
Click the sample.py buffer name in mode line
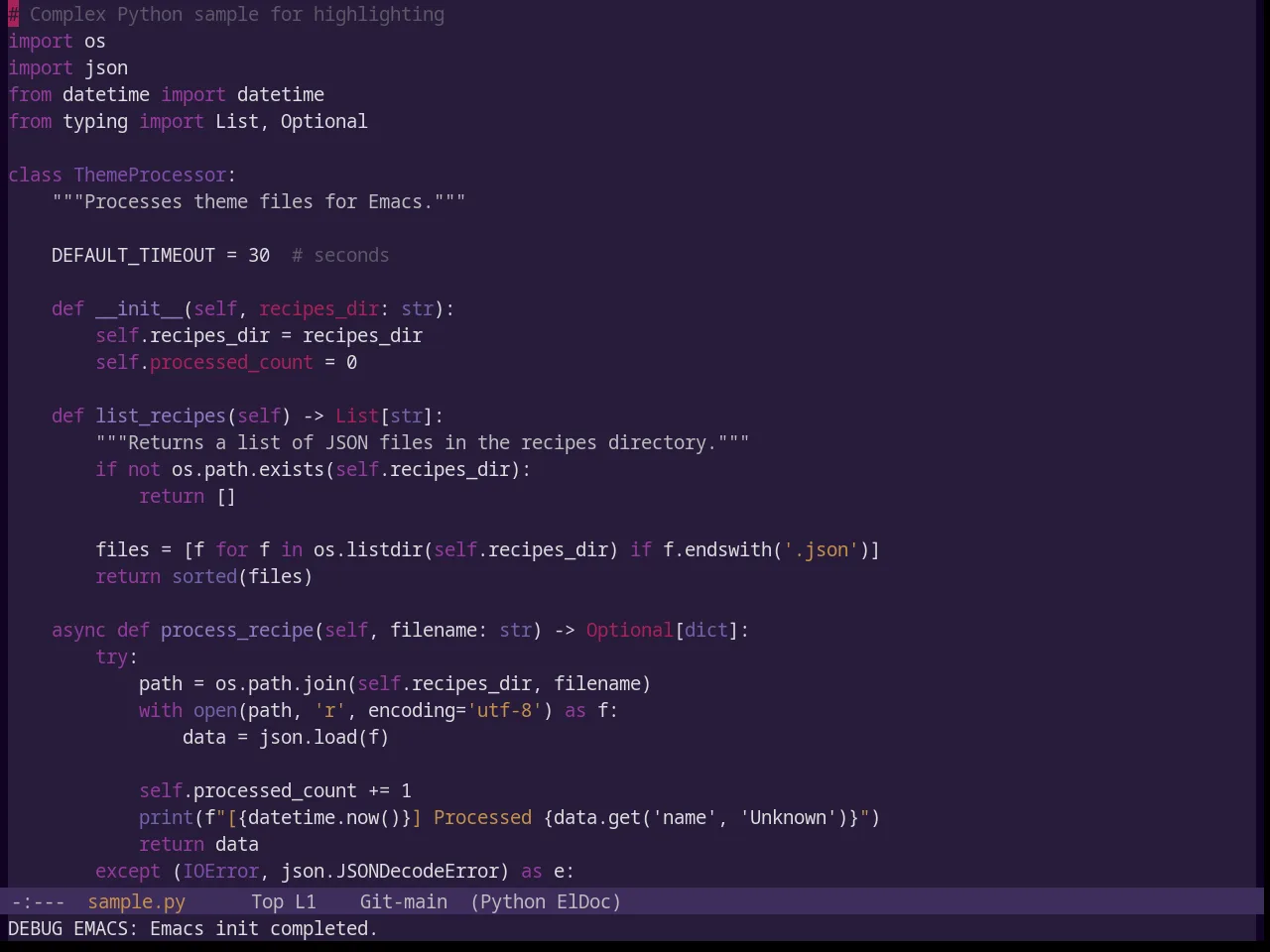coord(136,901)
